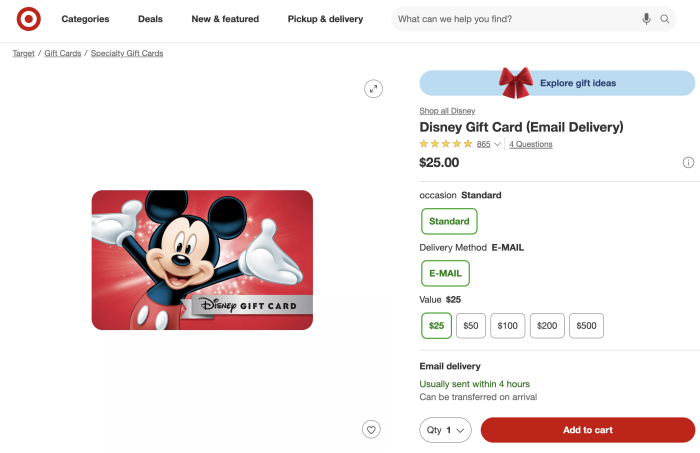
Task: Click the five-star rating icons
Action: point(446,144)
